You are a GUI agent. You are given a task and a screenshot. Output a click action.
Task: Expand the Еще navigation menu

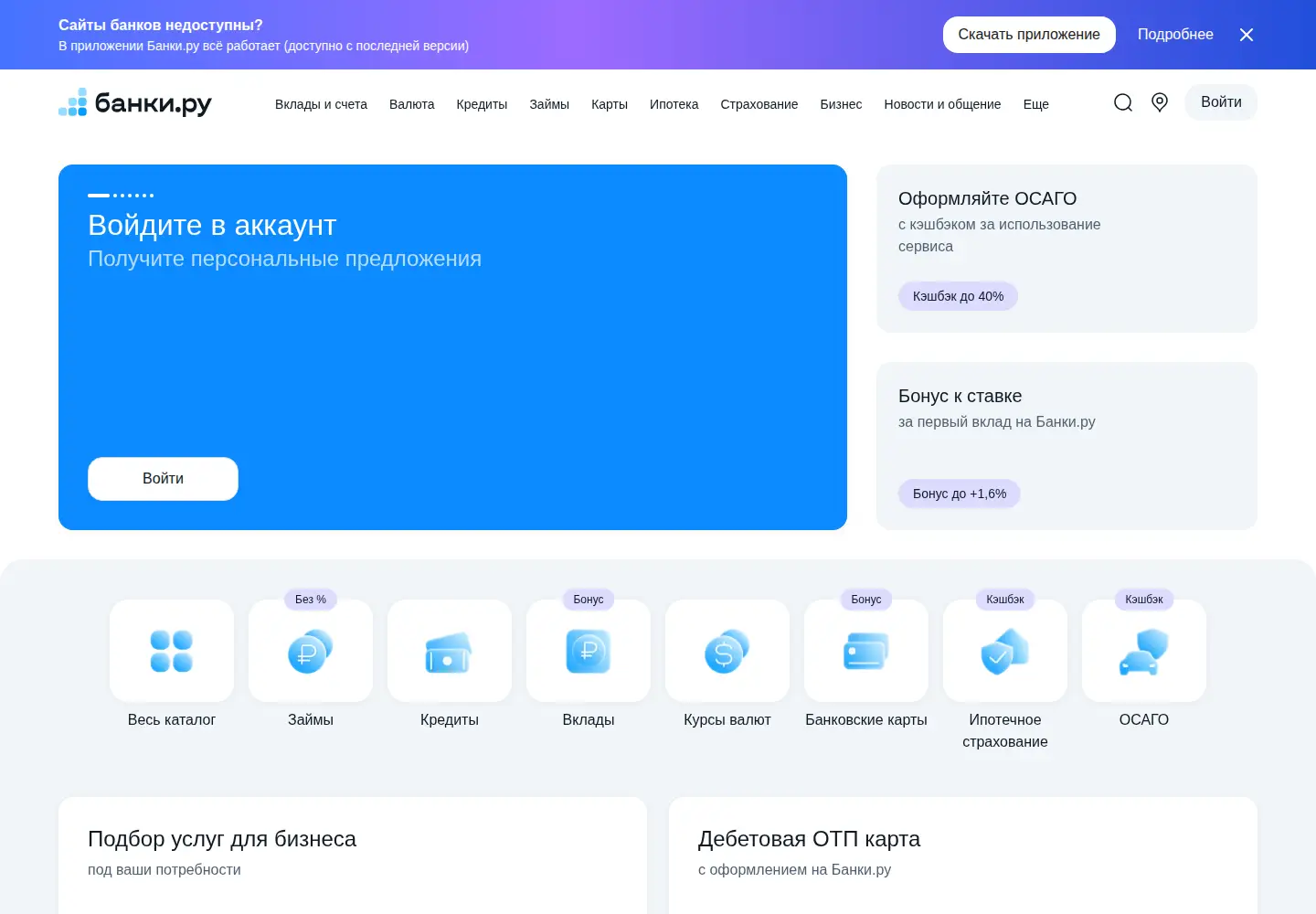point(1035,104)
